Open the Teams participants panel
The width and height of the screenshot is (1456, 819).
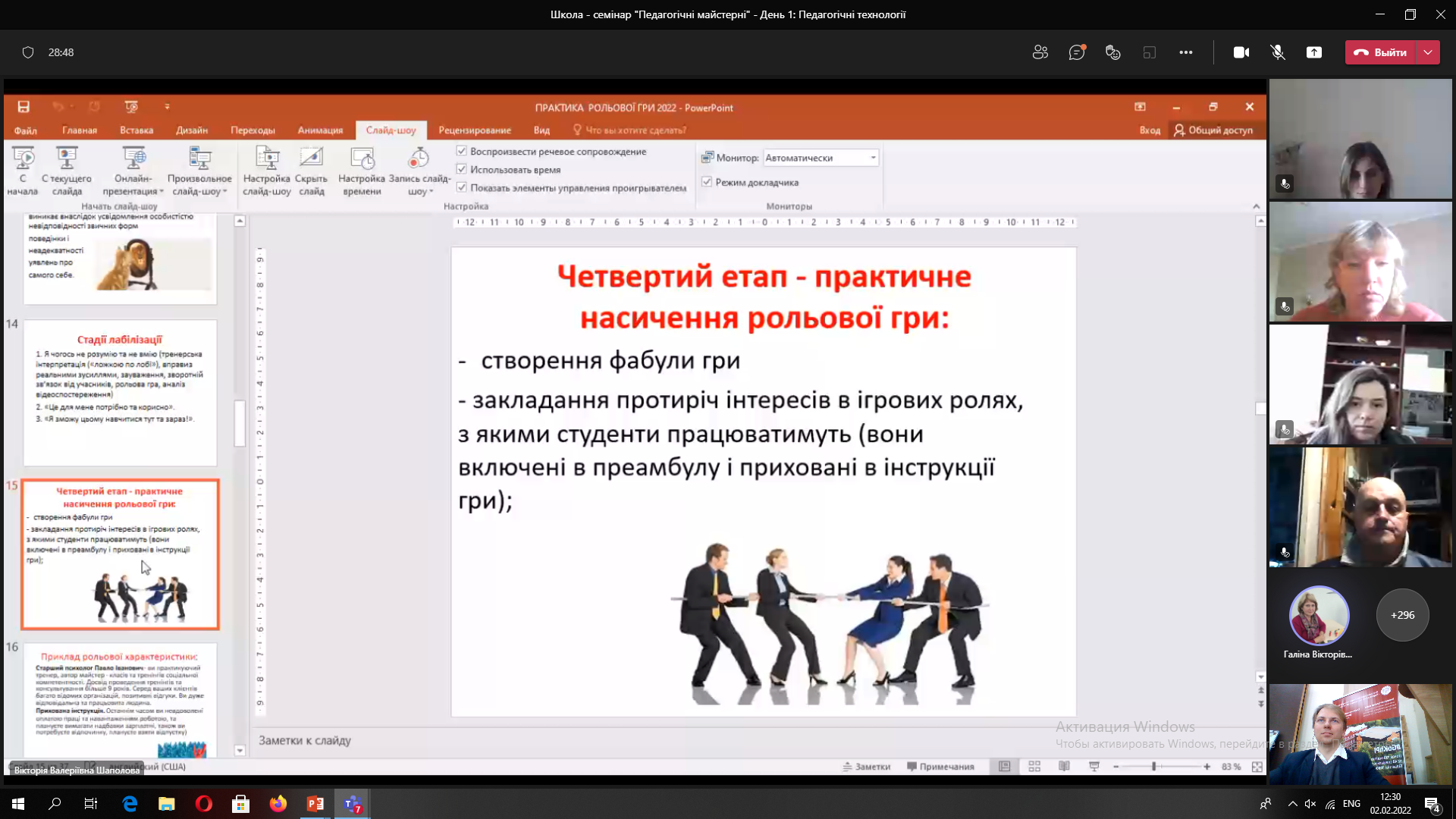[1040, 52]
